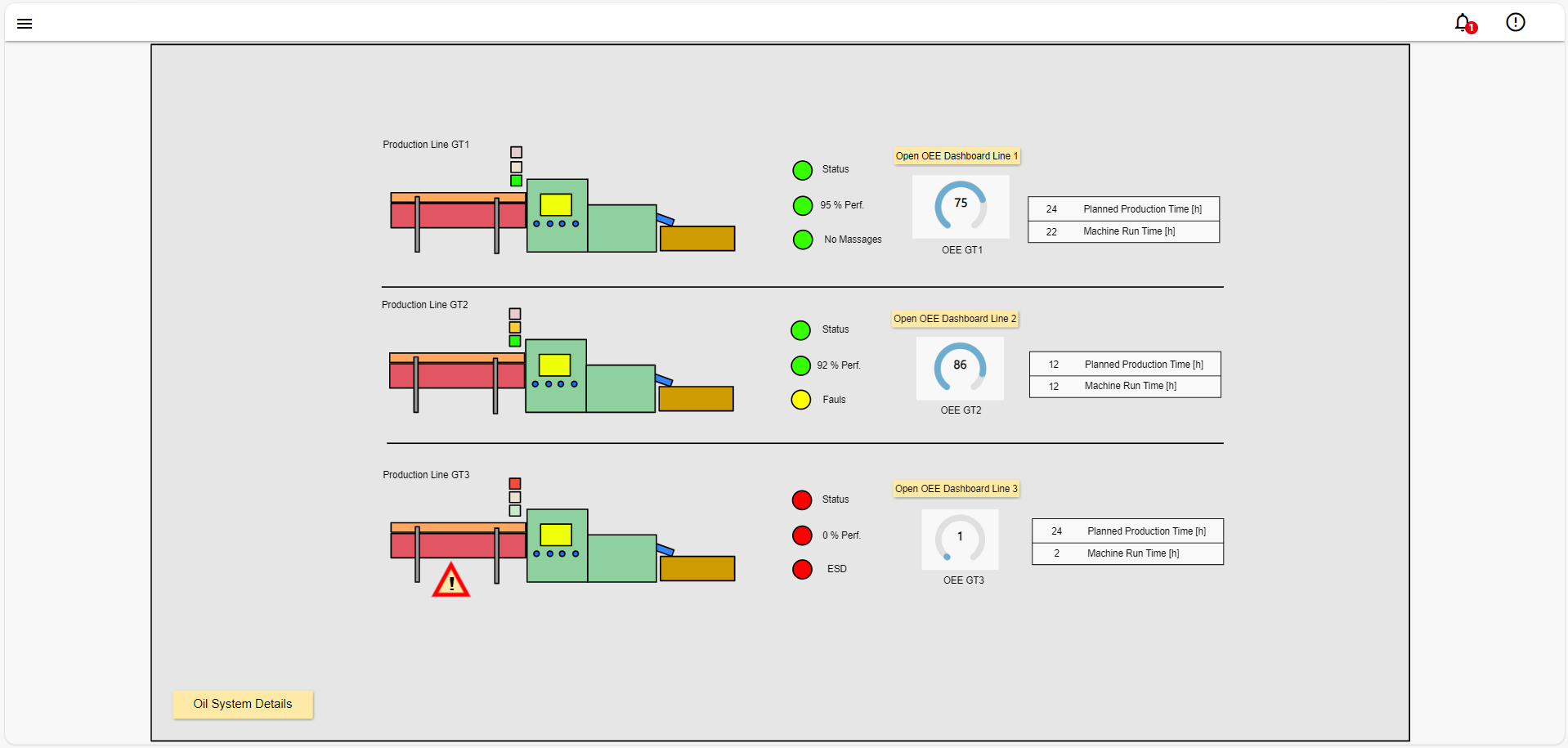Open the hamburger navigation menu

(25, 24)
